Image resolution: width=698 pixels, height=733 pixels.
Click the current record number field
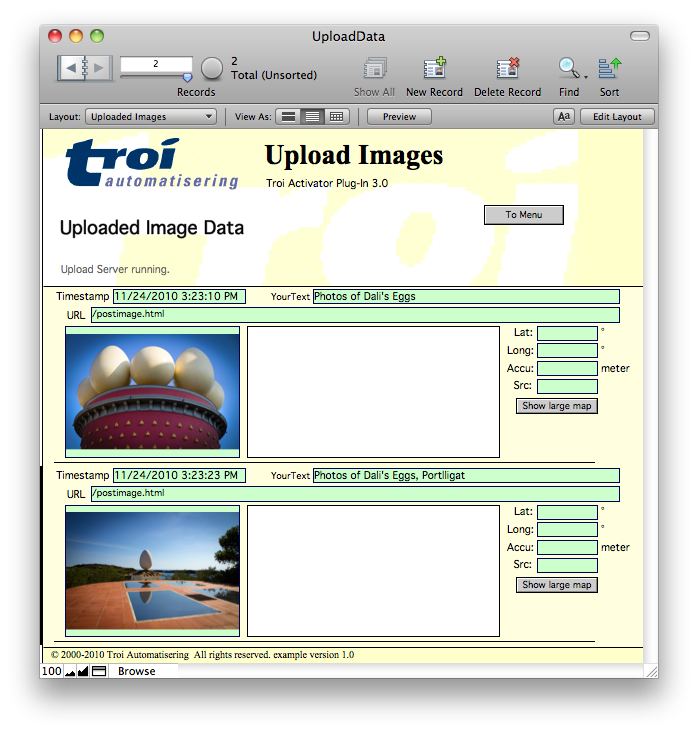(x=156, y=64)
